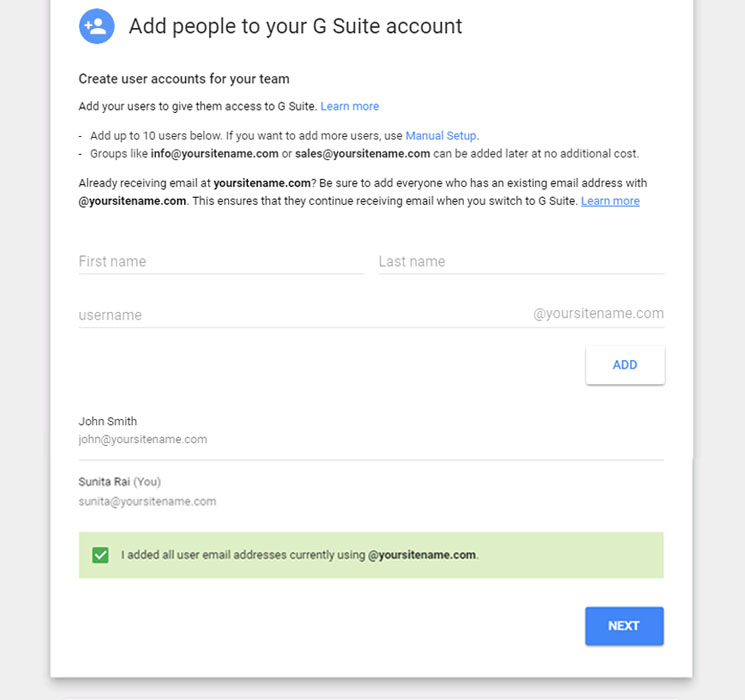Click the First name field
The height and width of the screenshot is (700, 745).
tap(221, 262)
